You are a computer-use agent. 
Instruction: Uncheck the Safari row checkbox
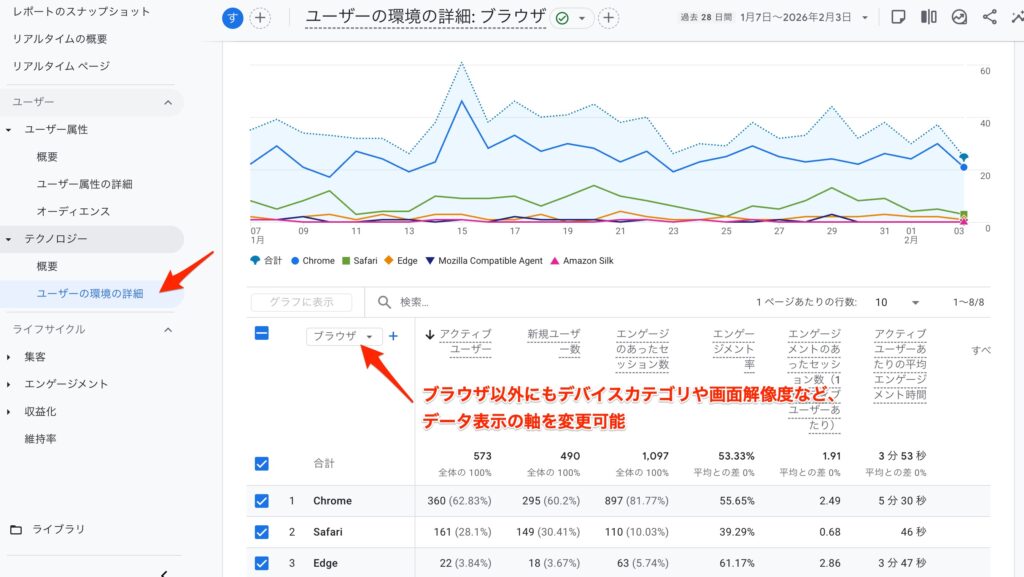[x=262, y=532]
